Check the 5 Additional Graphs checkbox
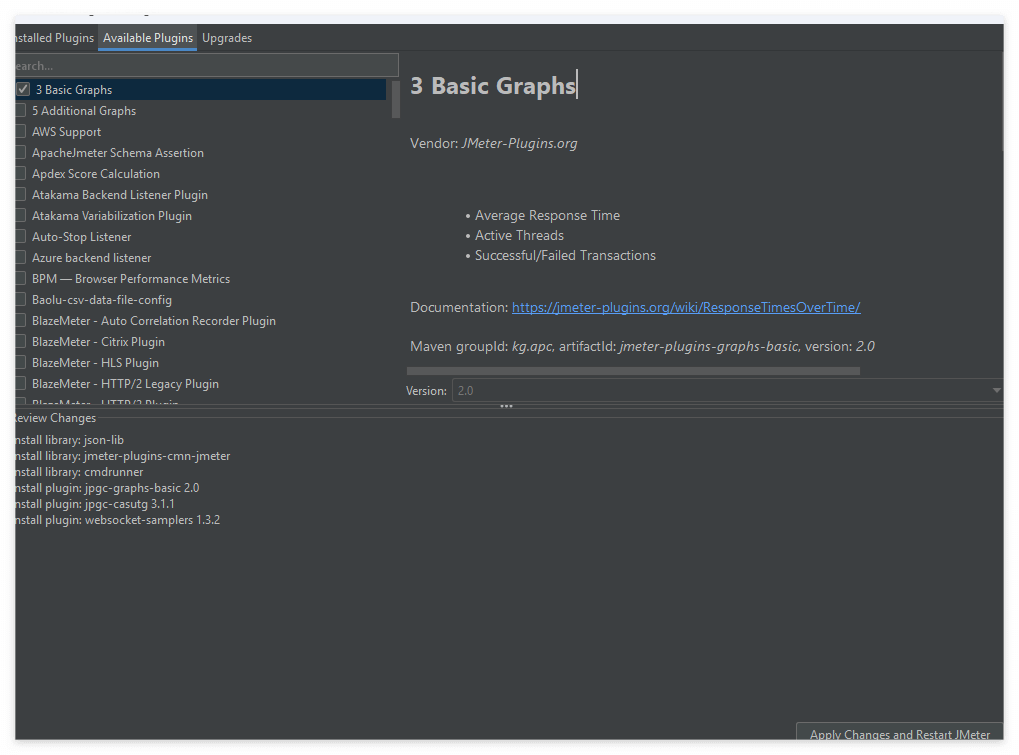The image size is (1019, 755). (x=21, y=110)
